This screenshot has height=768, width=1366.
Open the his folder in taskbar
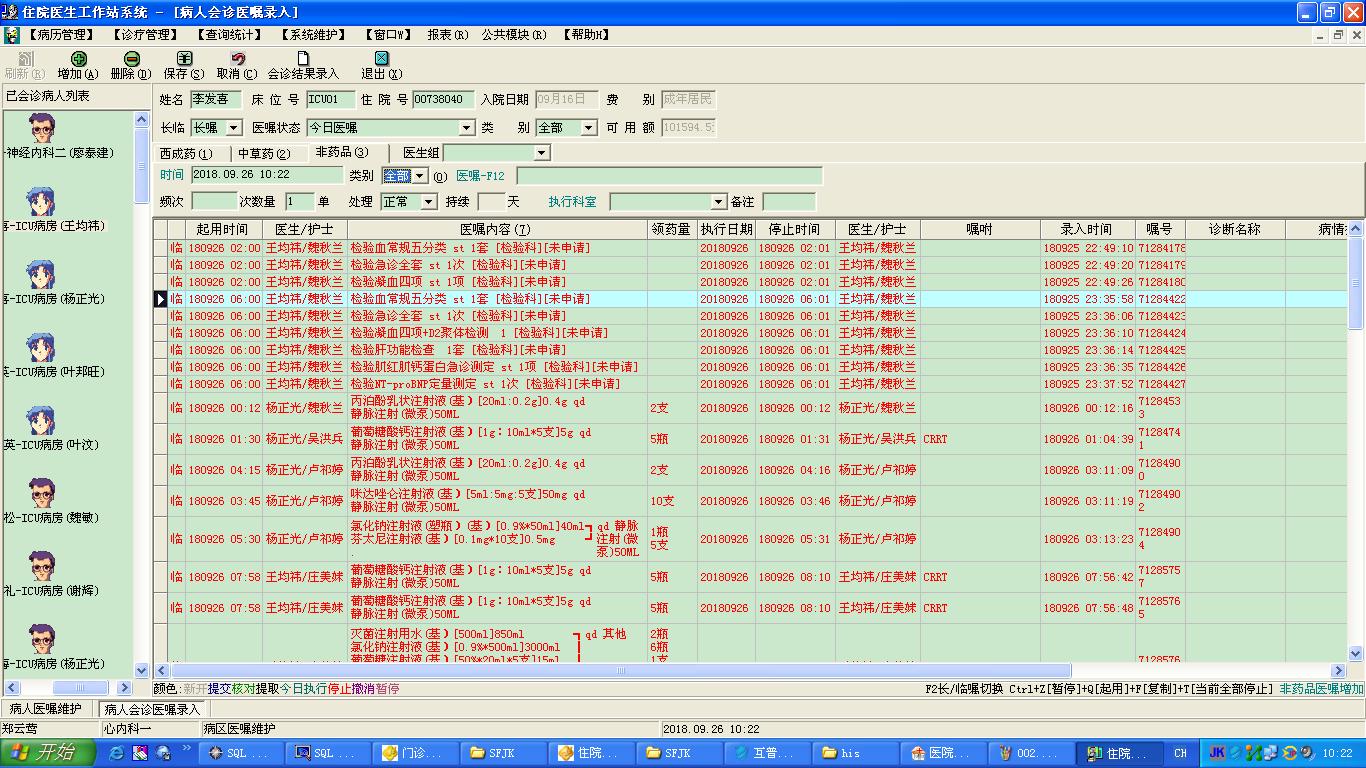(x=857, y=753)
